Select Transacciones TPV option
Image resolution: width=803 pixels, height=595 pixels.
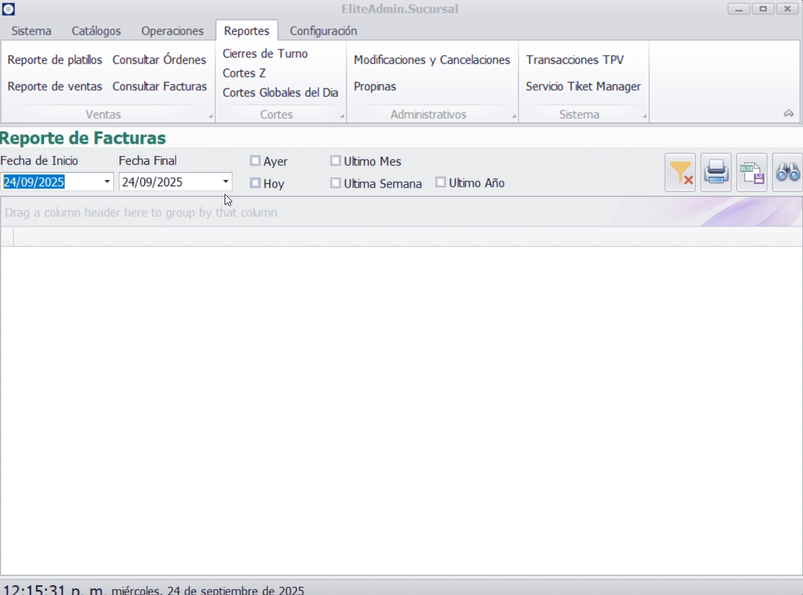click(574, 60)
